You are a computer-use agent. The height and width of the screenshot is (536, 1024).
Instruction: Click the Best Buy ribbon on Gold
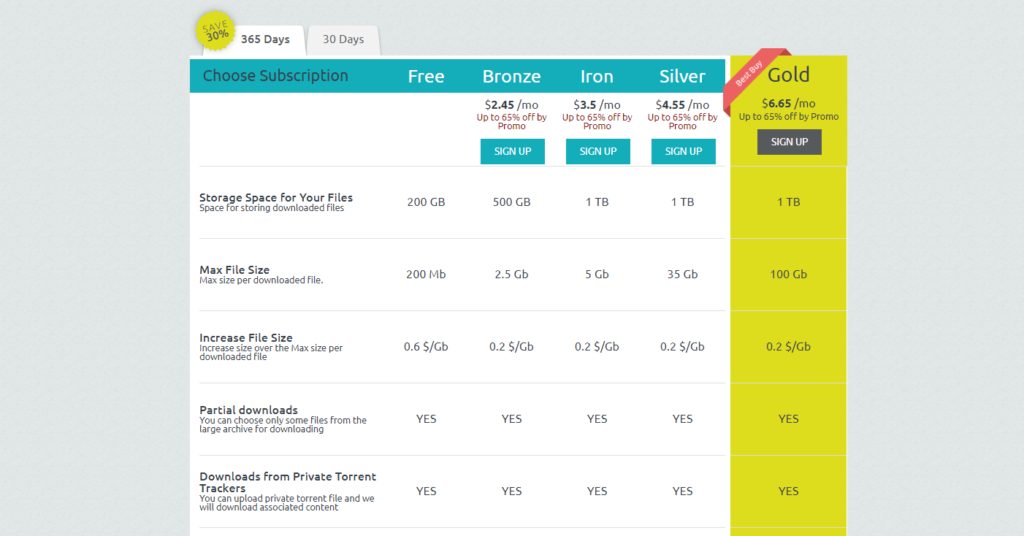pyautogui.click(x=750, y=74)
